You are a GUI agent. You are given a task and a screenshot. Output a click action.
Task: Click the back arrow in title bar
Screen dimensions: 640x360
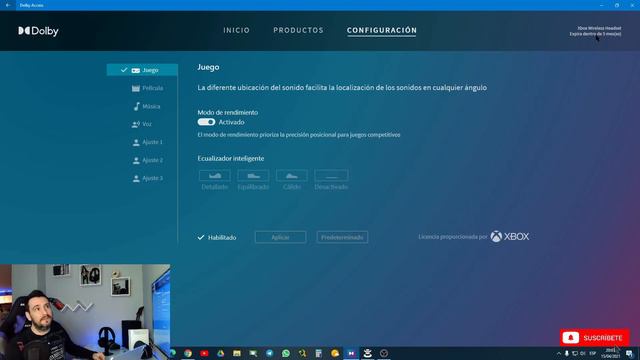click(x=8, y=5)
